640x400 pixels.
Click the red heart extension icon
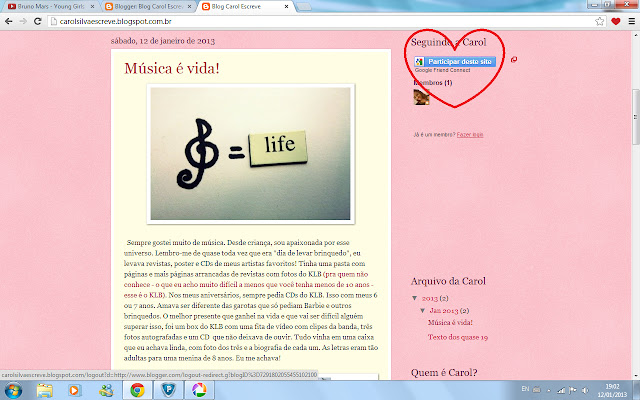[616, 21]
